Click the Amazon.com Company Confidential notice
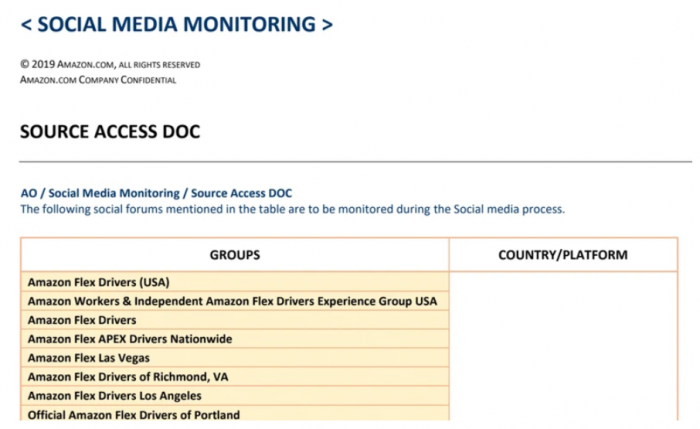700x429 pixels. click(98, 80)
